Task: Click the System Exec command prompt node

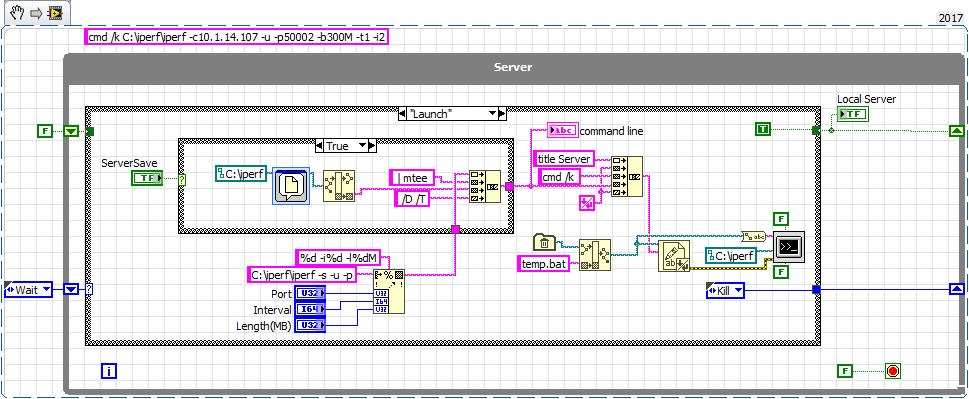Action: coord(789,247)
